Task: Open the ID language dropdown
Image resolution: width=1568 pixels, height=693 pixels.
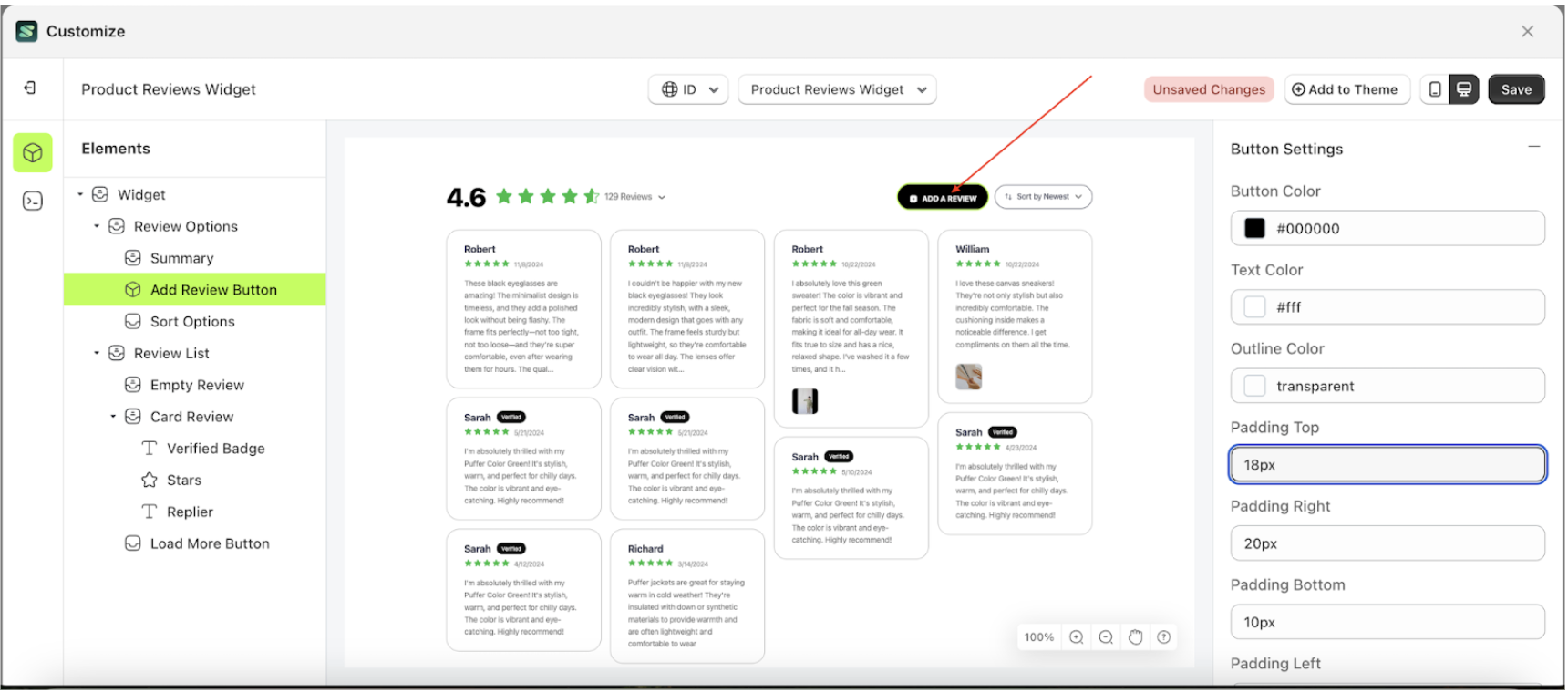Action: (x=688, y=89)
